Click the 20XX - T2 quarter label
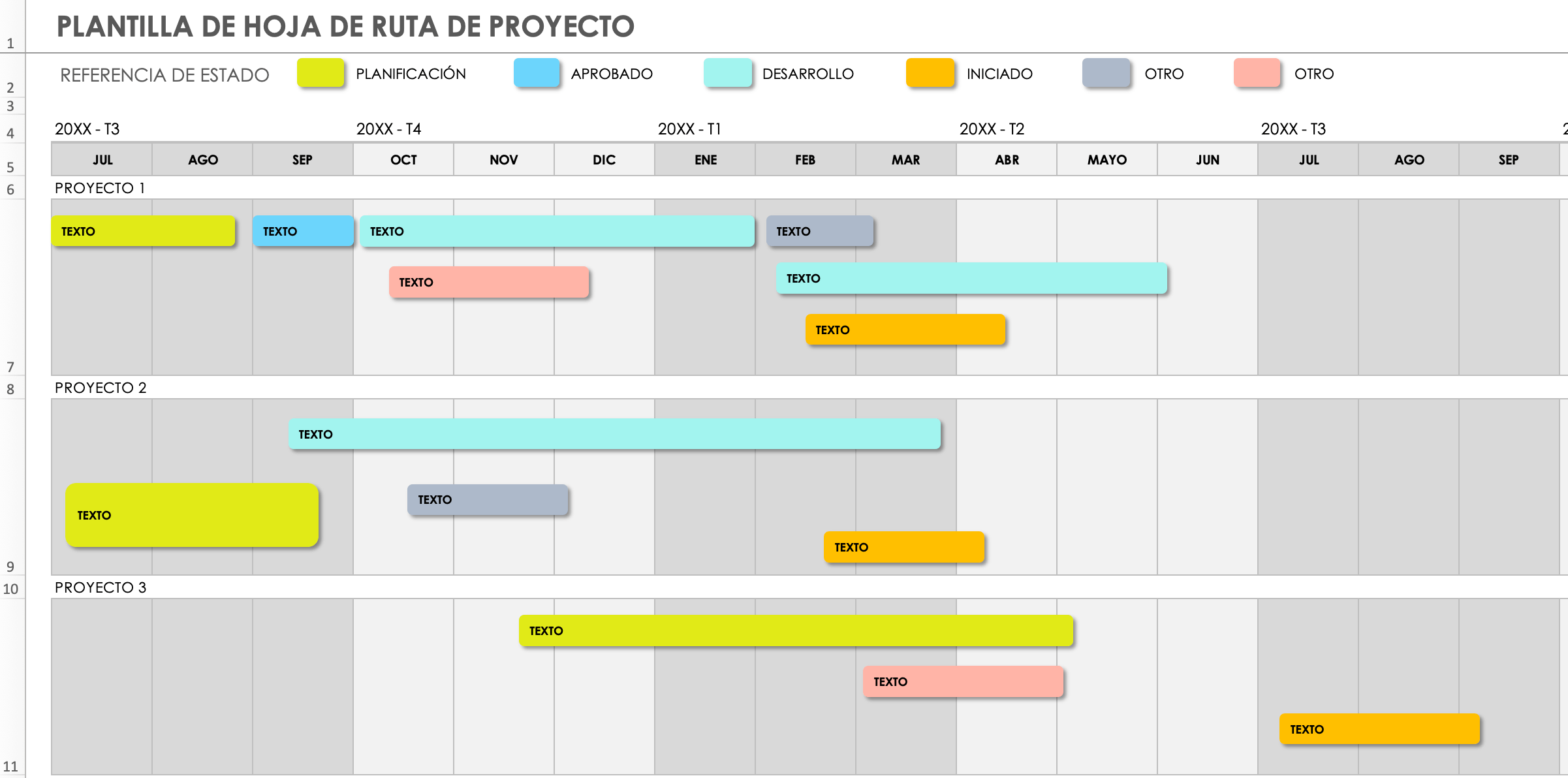This screenshot has height=778, width=1568. click(992, 129)
